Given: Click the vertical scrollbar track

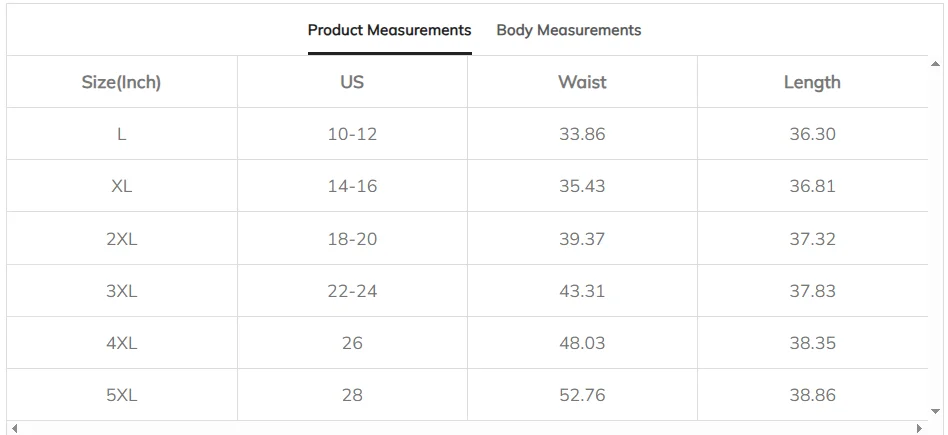Looking at the screenshot, I should [935, 240].
